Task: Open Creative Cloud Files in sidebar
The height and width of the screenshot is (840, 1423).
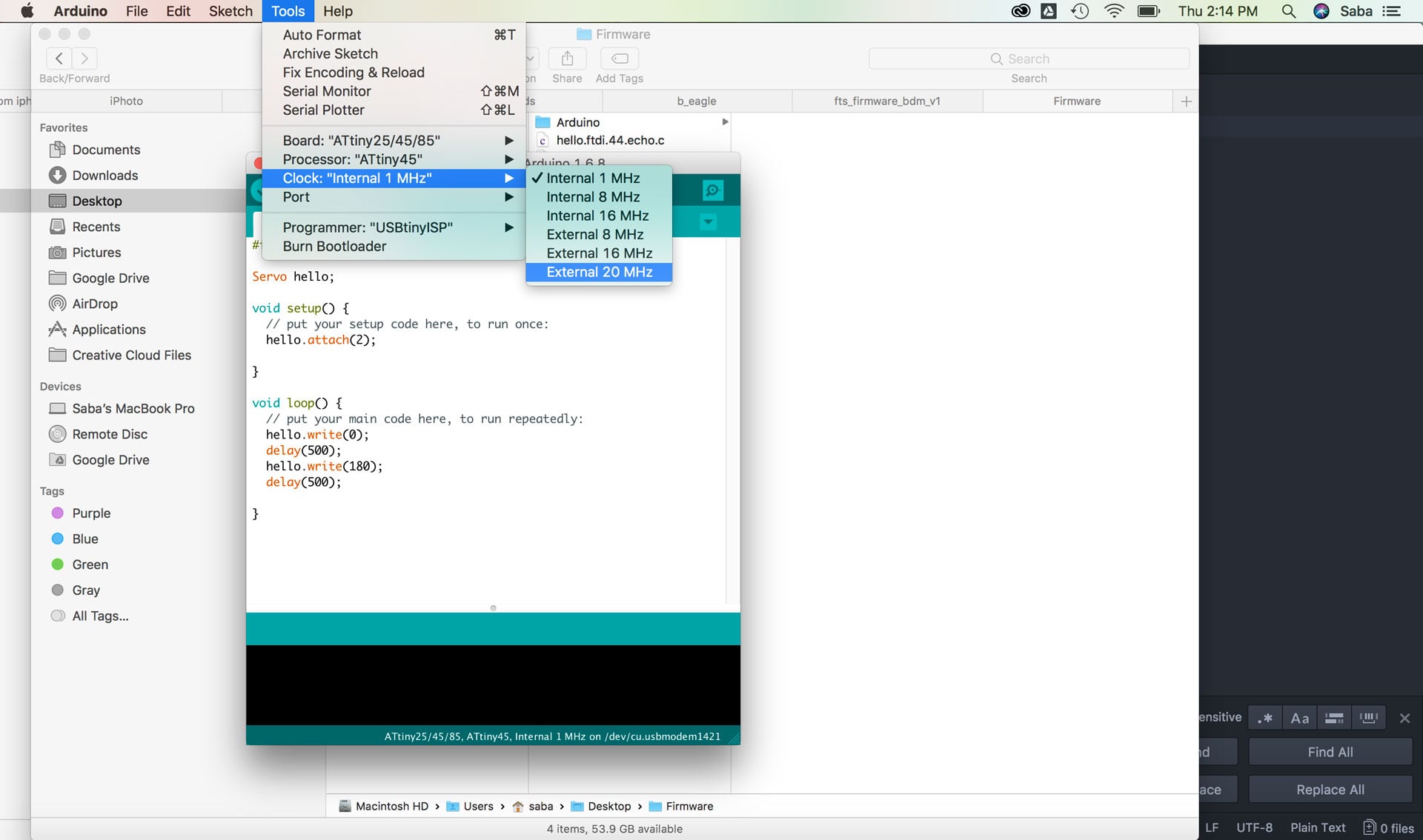Action: coord(131,356)
